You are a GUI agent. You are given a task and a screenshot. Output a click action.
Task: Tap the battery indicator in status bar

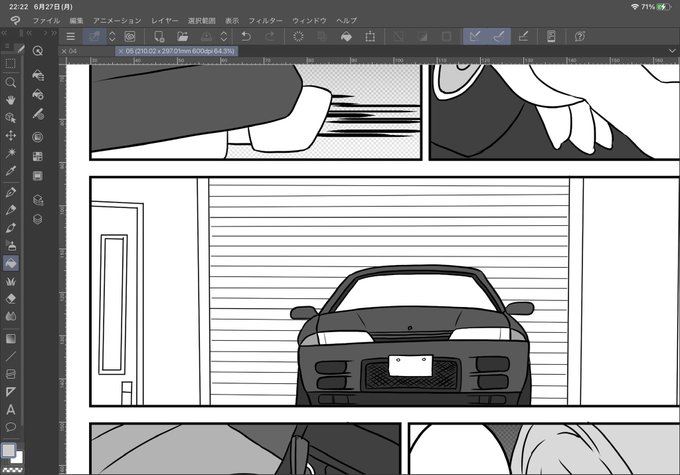pyautogui.click(x=664, y=7)
